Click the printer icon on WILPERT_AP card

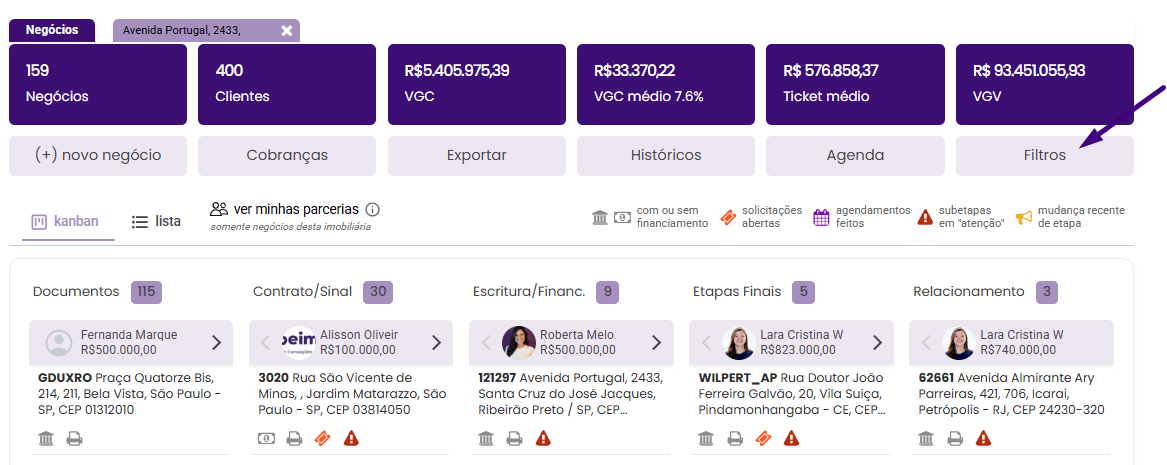pyautogui.click(x=735, y=438)
